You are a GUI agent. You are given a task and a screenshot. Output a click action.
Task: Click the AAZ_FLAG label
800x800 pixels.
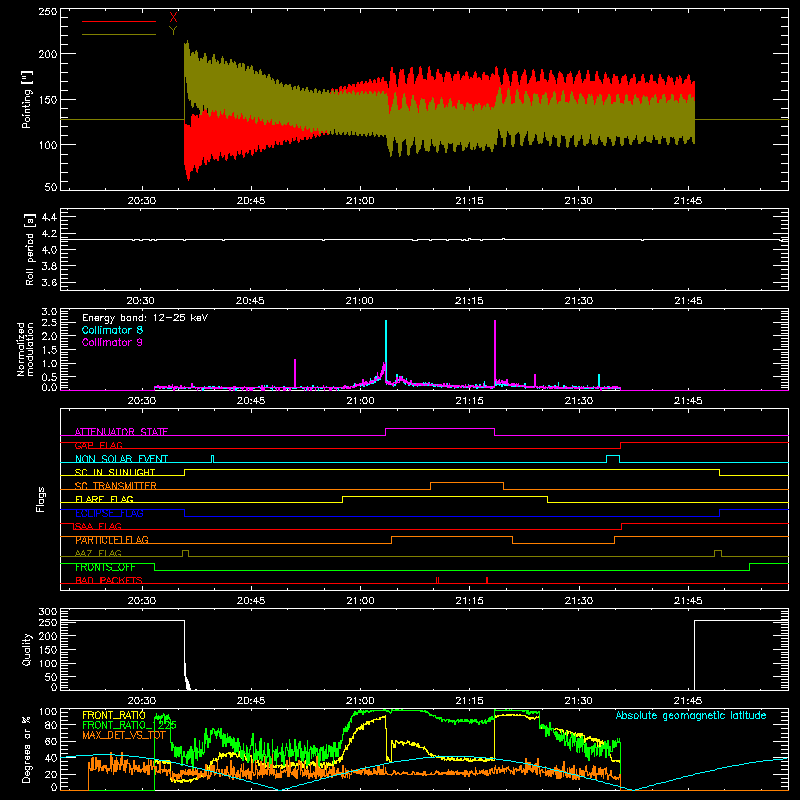click(98, 553)
